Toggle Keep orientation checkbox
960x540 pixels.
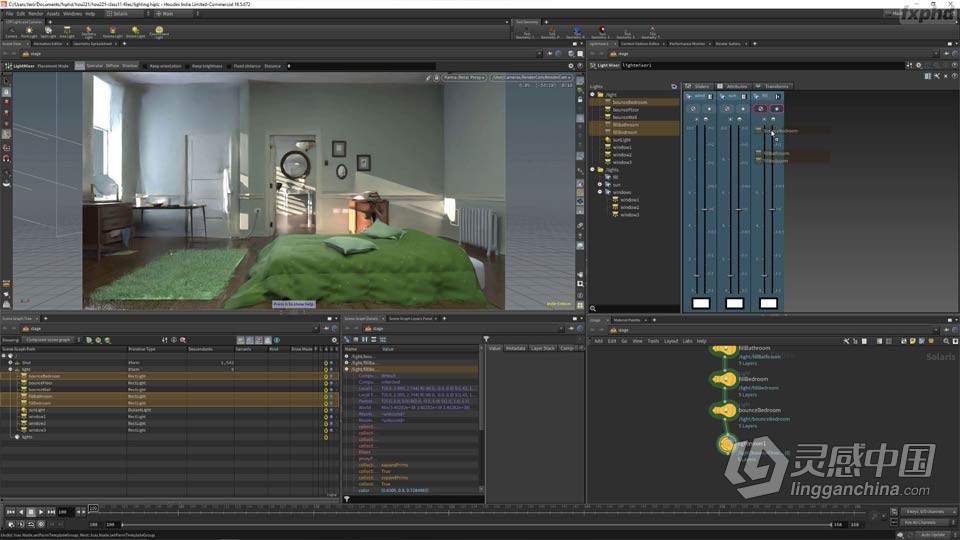(x=146, y=66)
